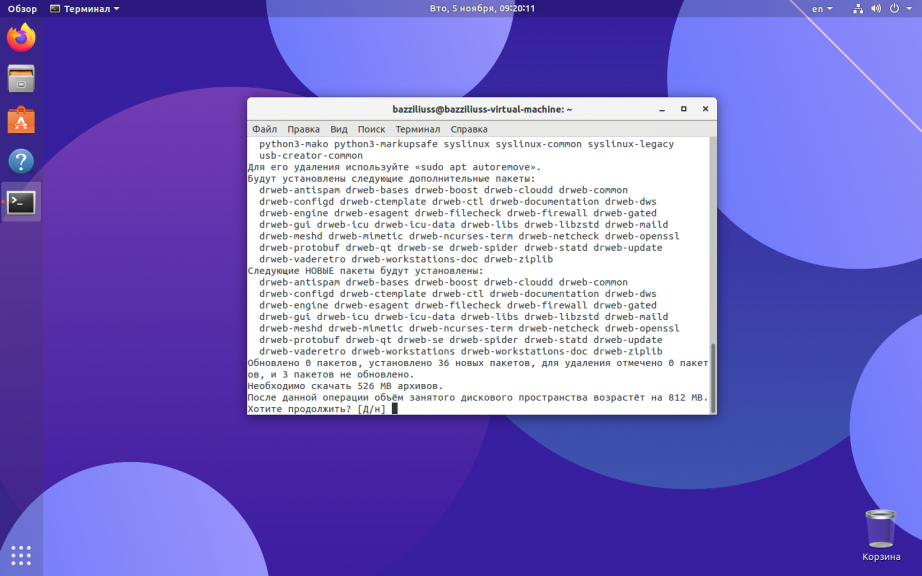The height and width of the screenshot is (576, 922).
Task: Open the power system menu icon
Action: pyautogui.click(x=894, y=9)
